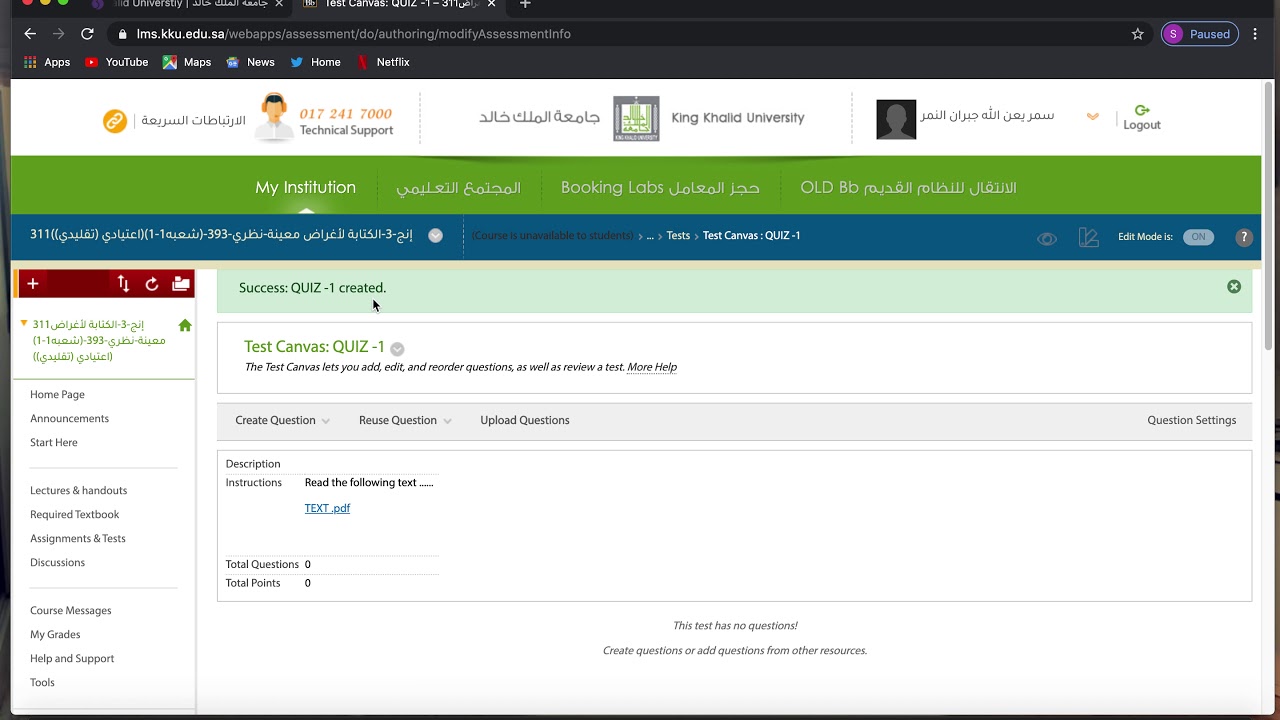Select OLD Bb tab
The image size is (1280, 720).
pyautogui.click(x=908, y=187)
